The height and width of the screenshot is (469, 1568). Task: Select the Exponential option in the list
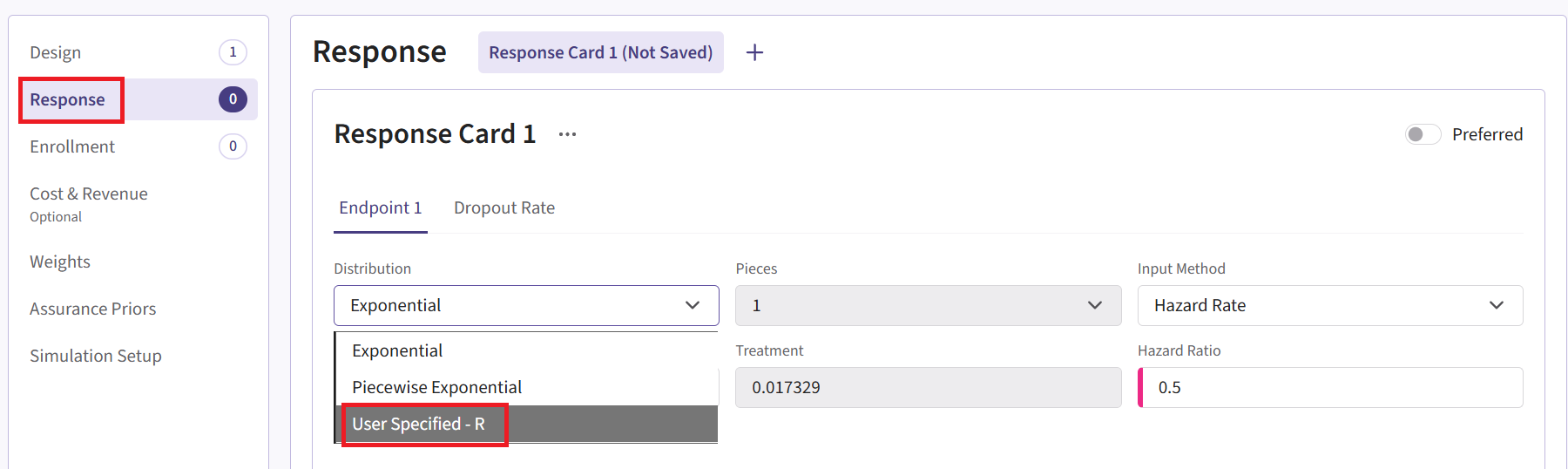[x=397, y=350]
